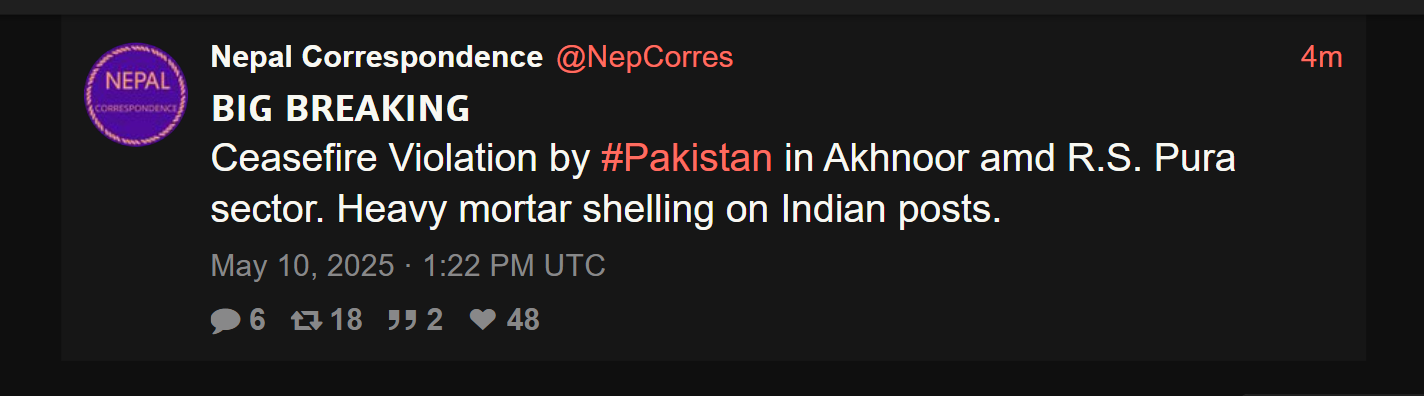
Task: Open the like count showing 48
Action: (523, 320)
